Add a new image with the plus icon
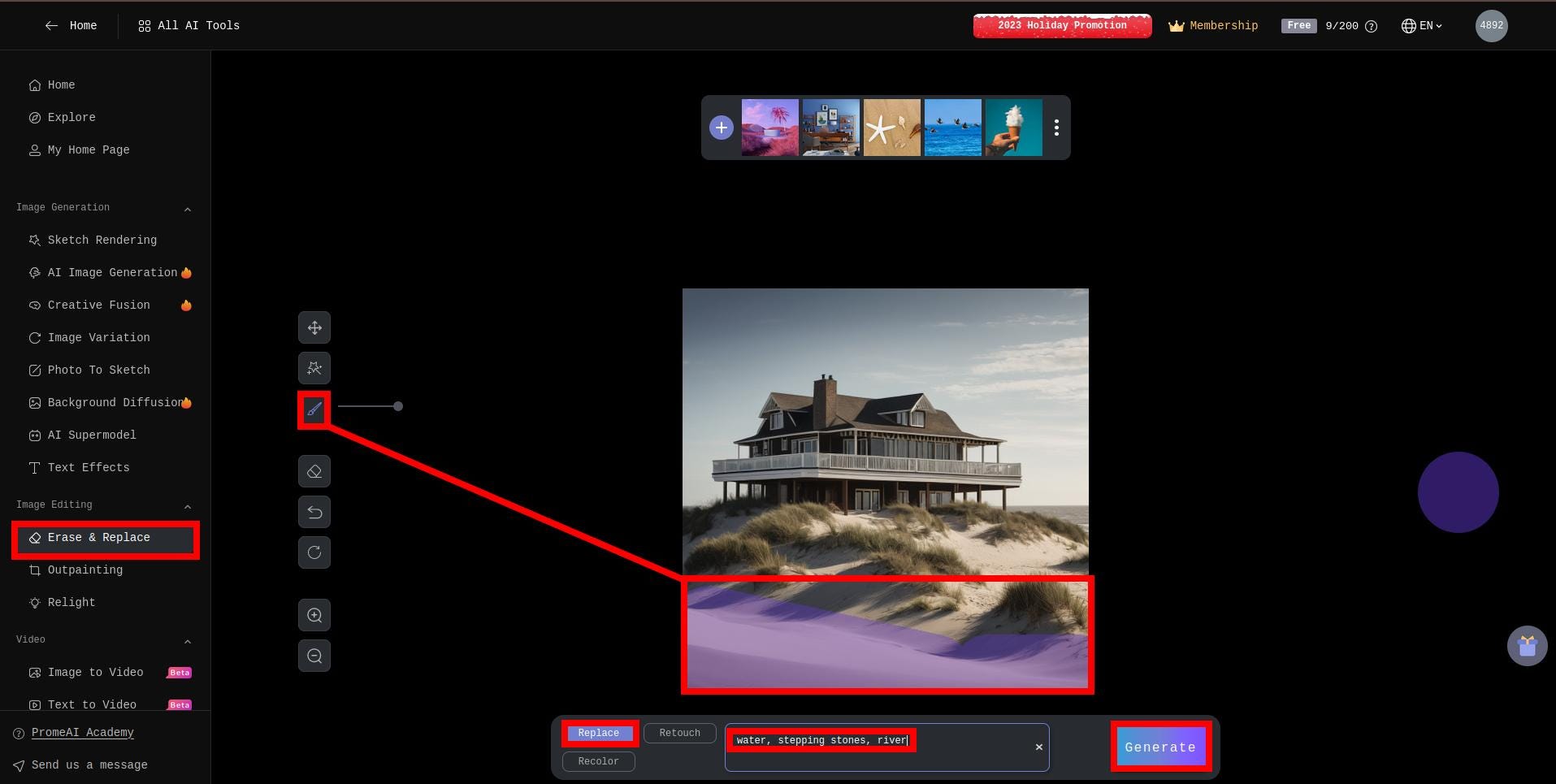Image resolution: width=1556 pixels, height=784 pixels. click(722, 128)
